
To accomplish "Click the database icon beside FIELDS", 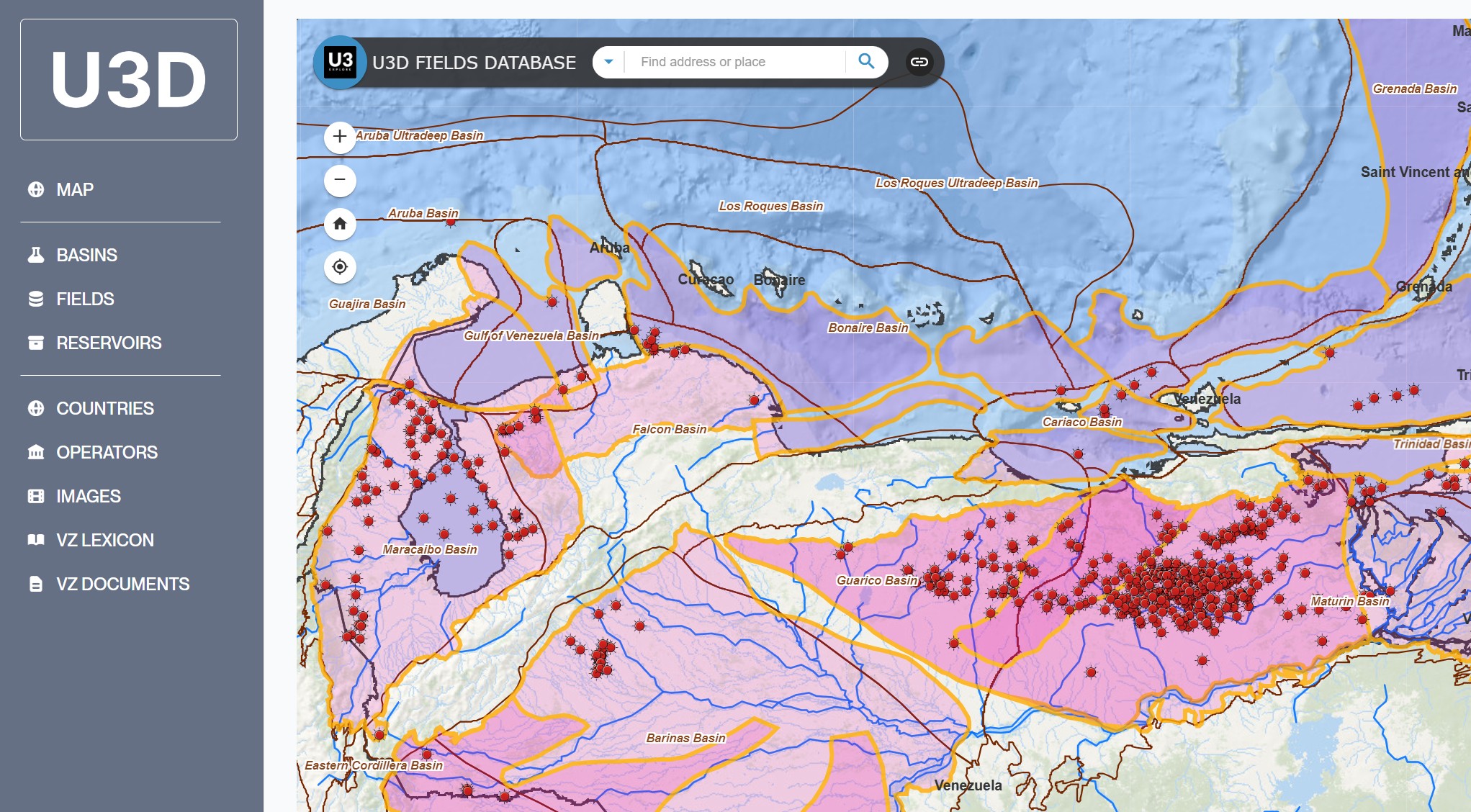I will click(x=36, y=299).
